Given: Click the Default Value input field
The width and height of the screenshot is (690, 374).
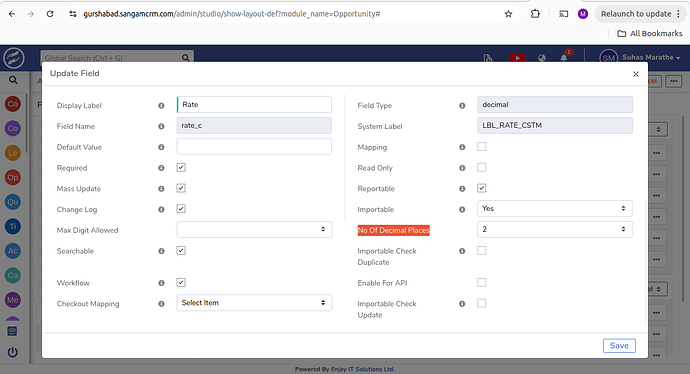Looking at the screenshot, I should click(254, 147).
